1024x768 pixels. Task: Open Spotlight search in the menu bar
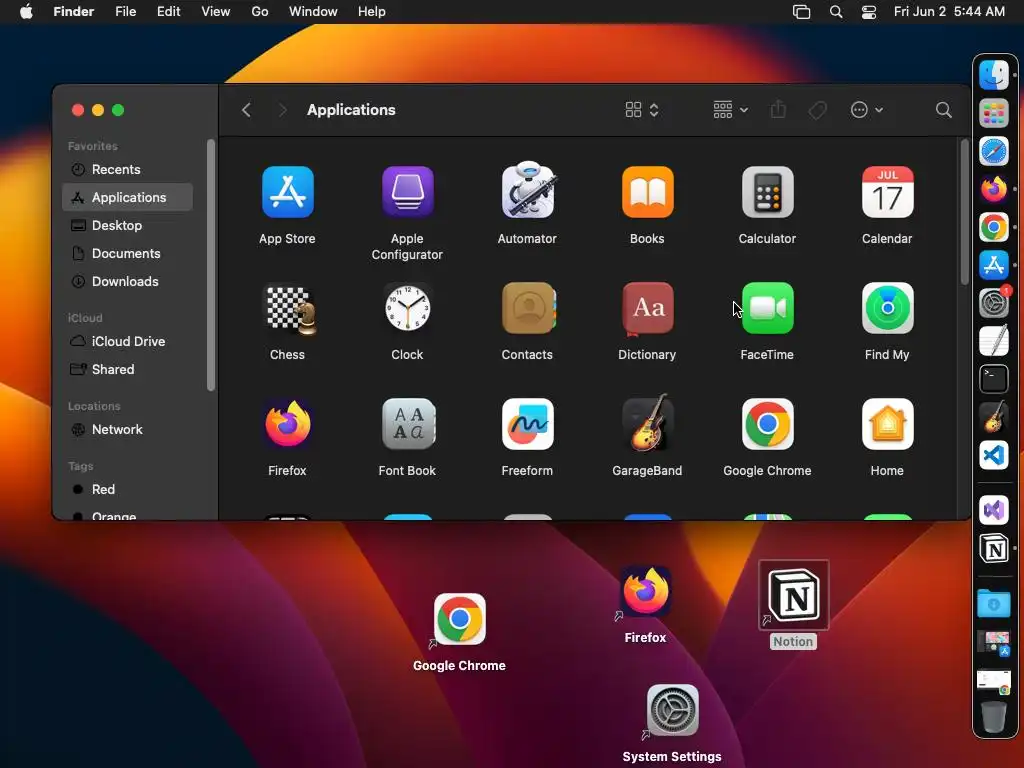pyautogui.click(x=835, y=12)
